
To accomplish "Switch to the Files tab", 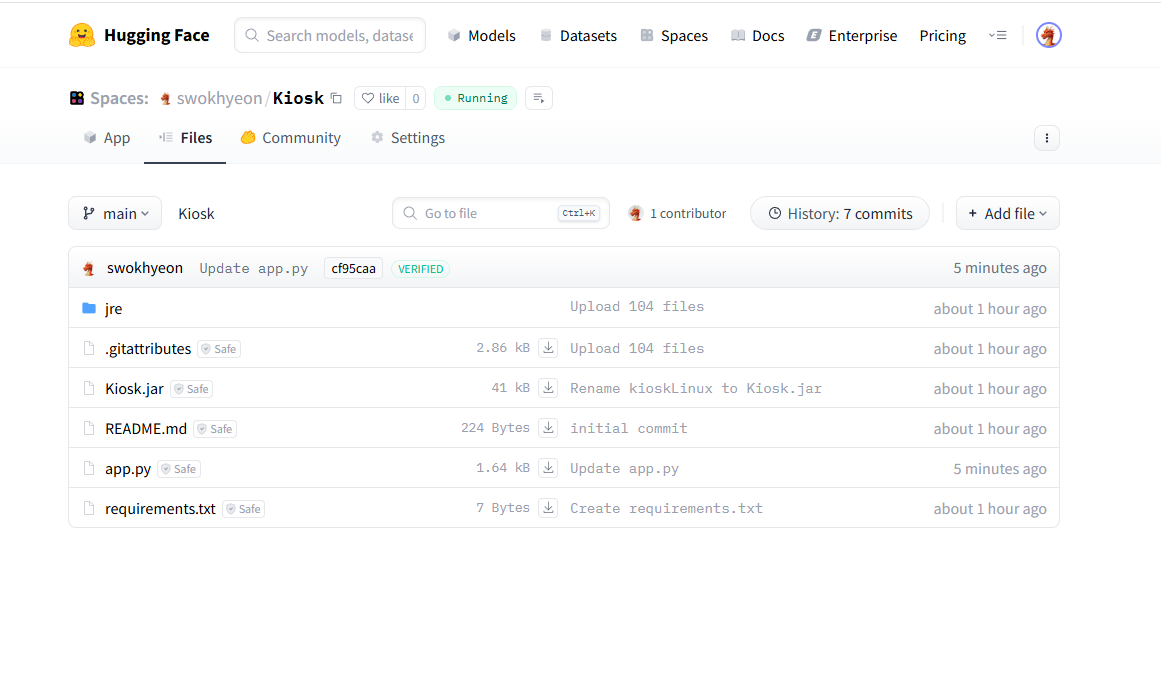I will point(185,138).
